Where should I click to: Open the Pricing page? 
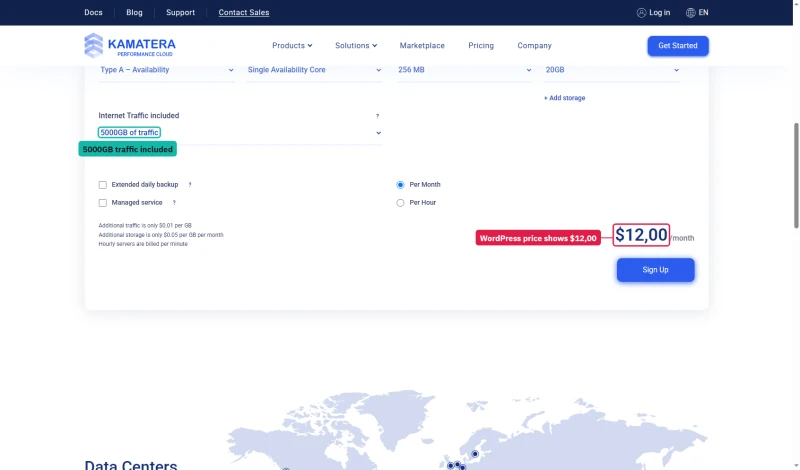(x=481, y=45)
